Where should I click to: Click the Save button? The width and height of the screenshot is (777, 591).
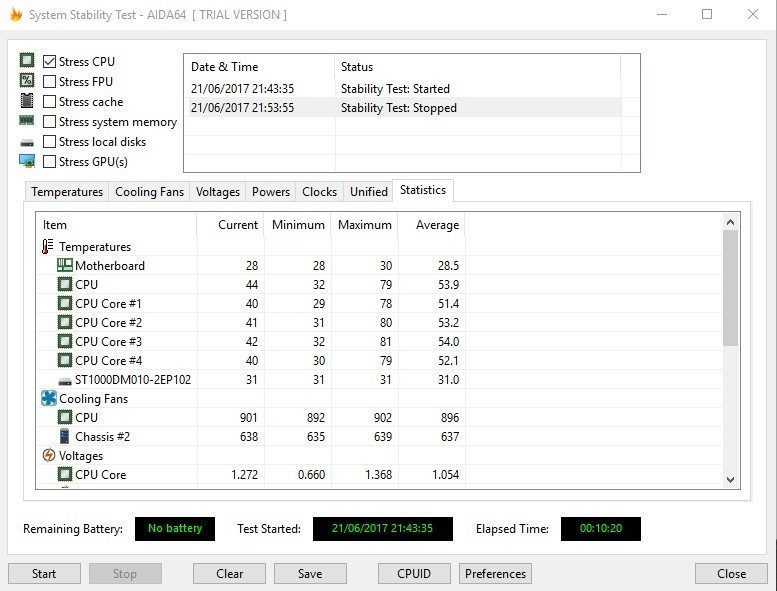[310, 574]
